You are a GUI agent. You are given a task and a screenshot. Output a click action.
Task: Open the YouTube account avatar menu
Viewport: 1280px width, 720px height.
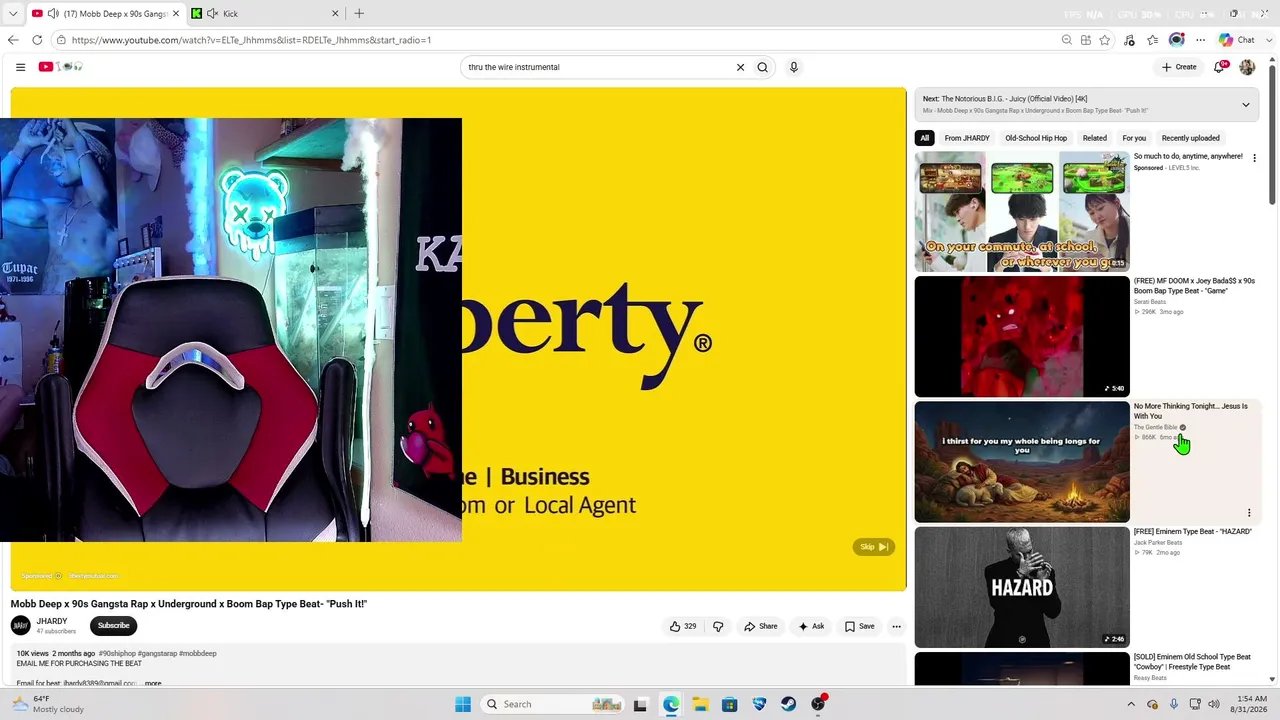1247,67
